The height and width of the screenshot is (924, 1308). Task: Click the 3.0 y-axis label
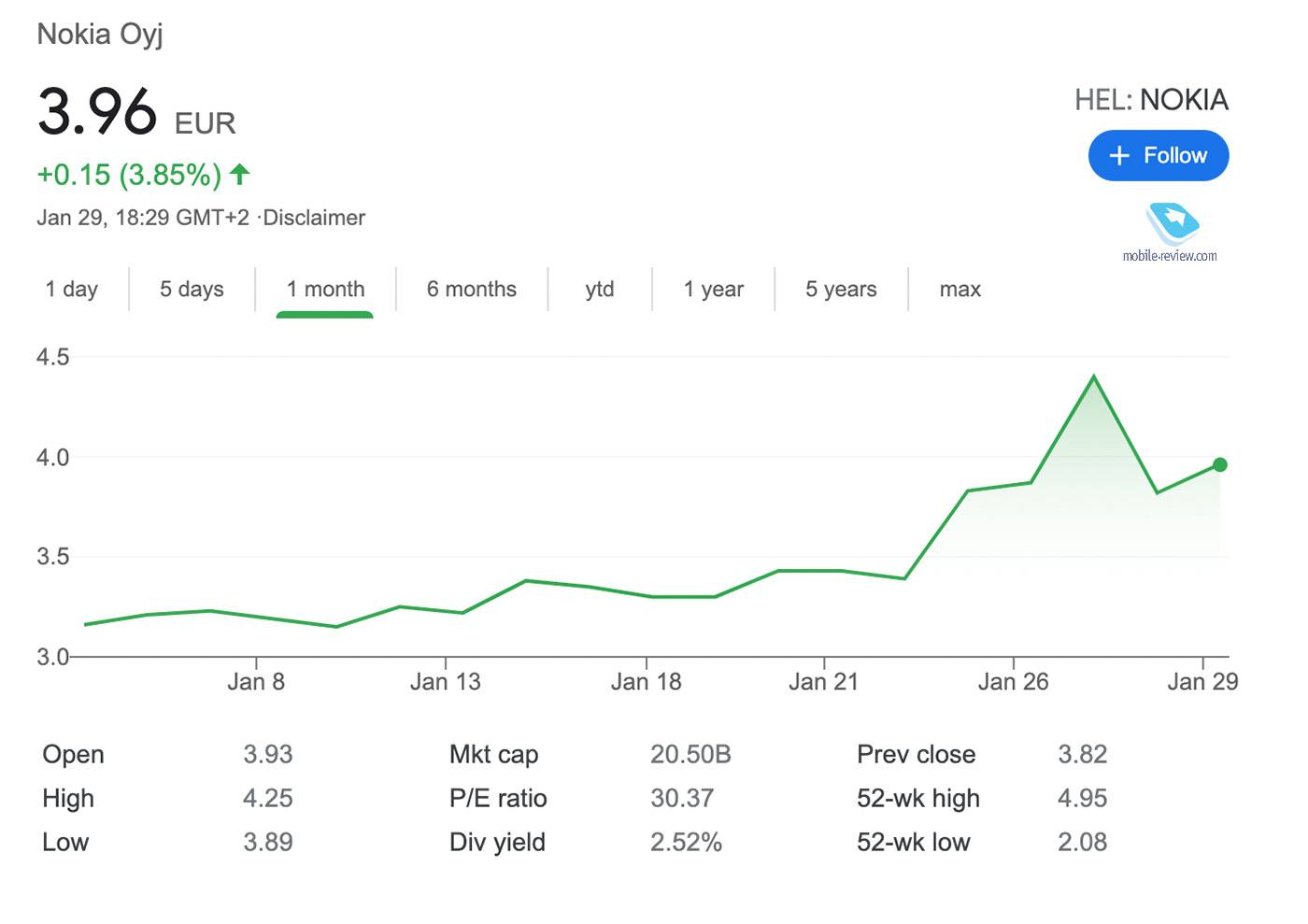click(x=53, y=657)
